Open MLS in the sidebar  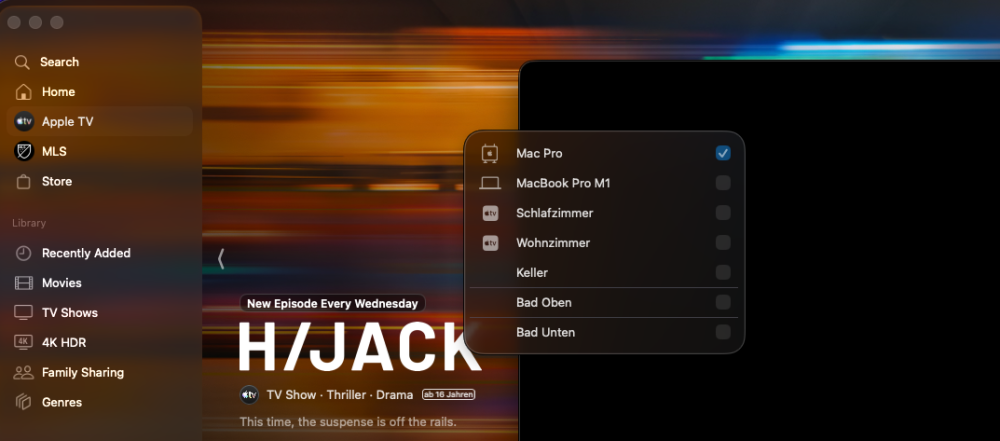(99, 151)
